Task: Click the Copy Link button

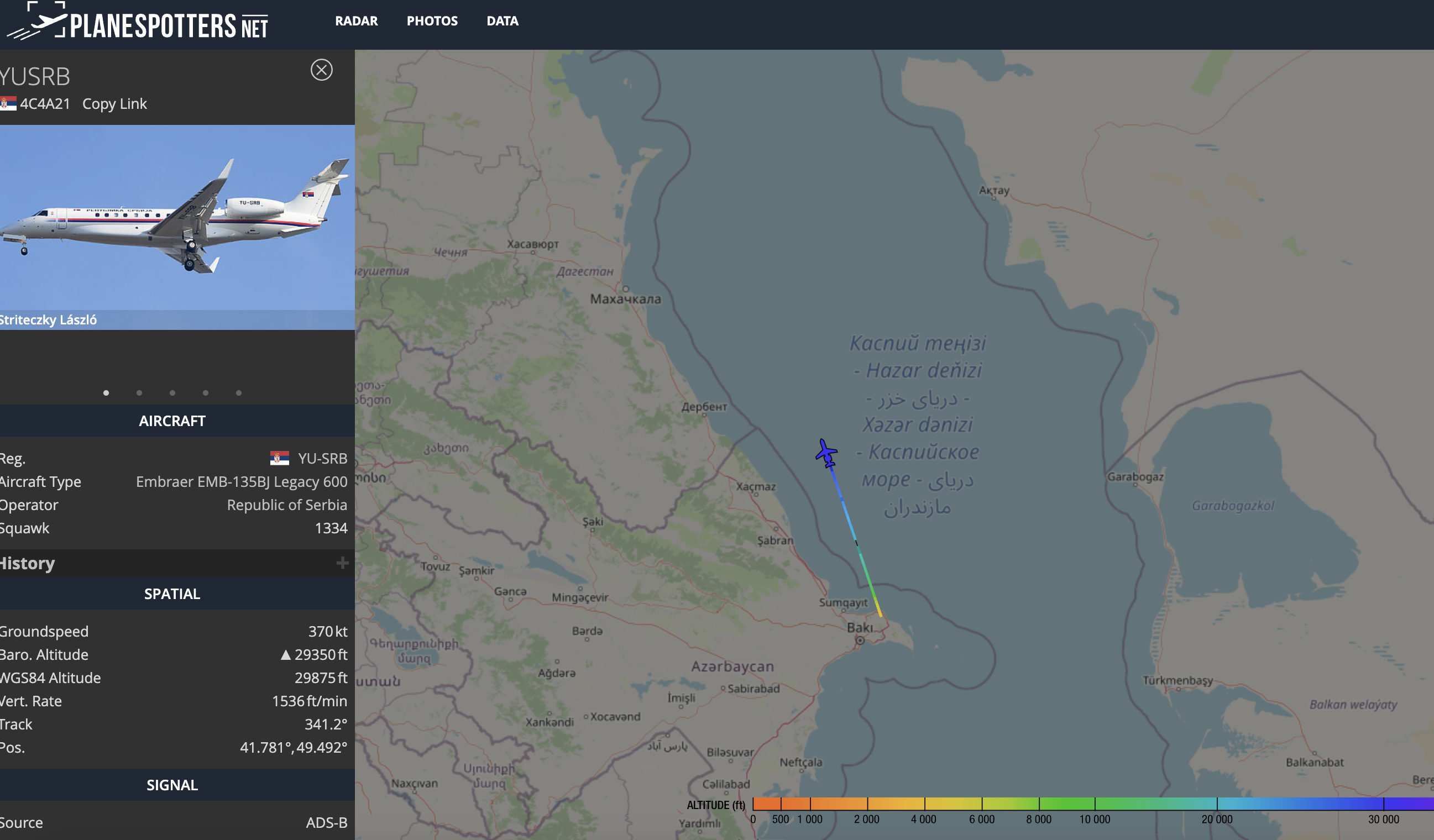Action: 114,103
